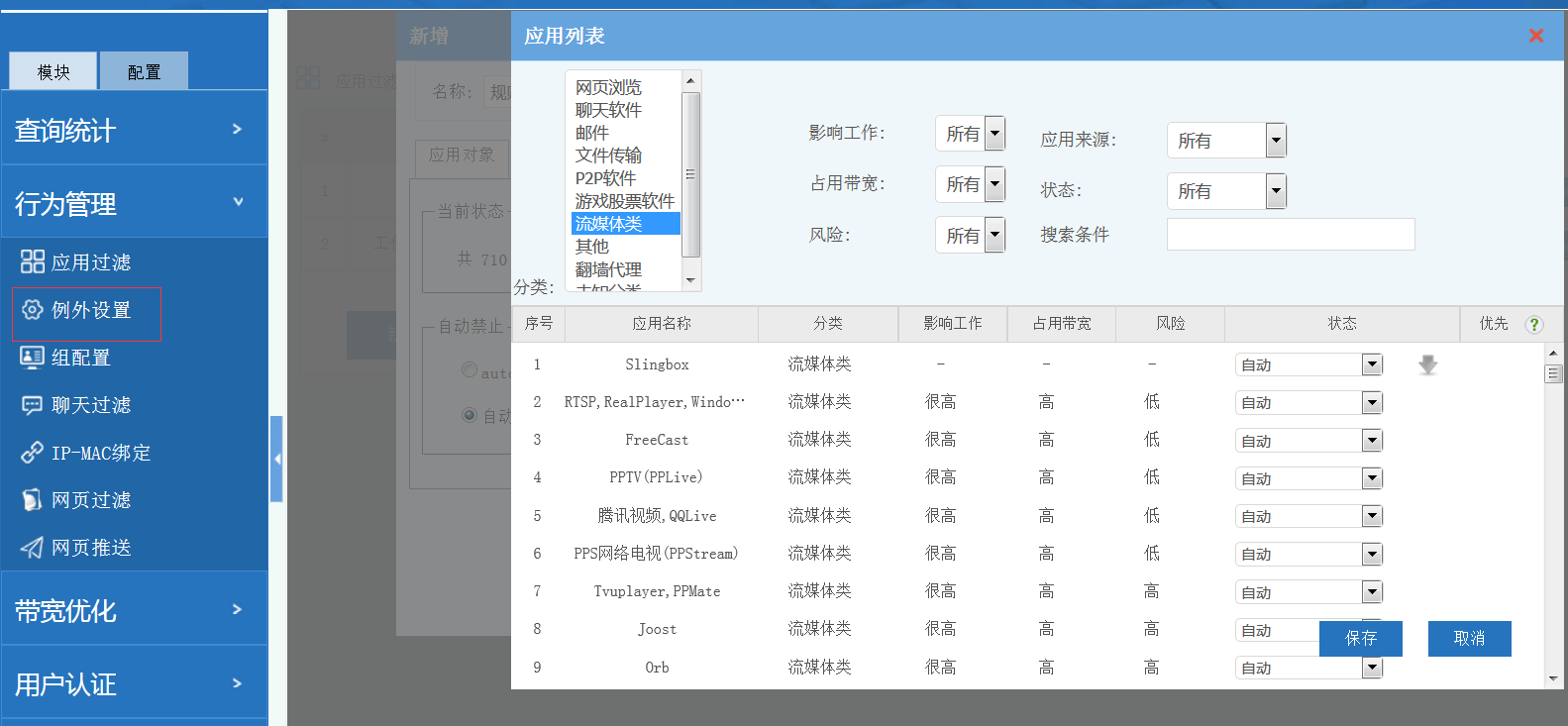Click the 网页过滤 icon in sidebar

click(x=33, y=499)
